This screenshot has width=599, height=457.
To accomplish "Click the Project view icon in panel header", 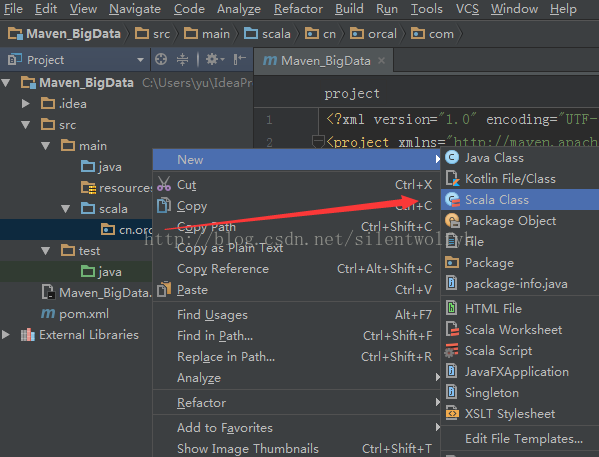I will (15, 59).
